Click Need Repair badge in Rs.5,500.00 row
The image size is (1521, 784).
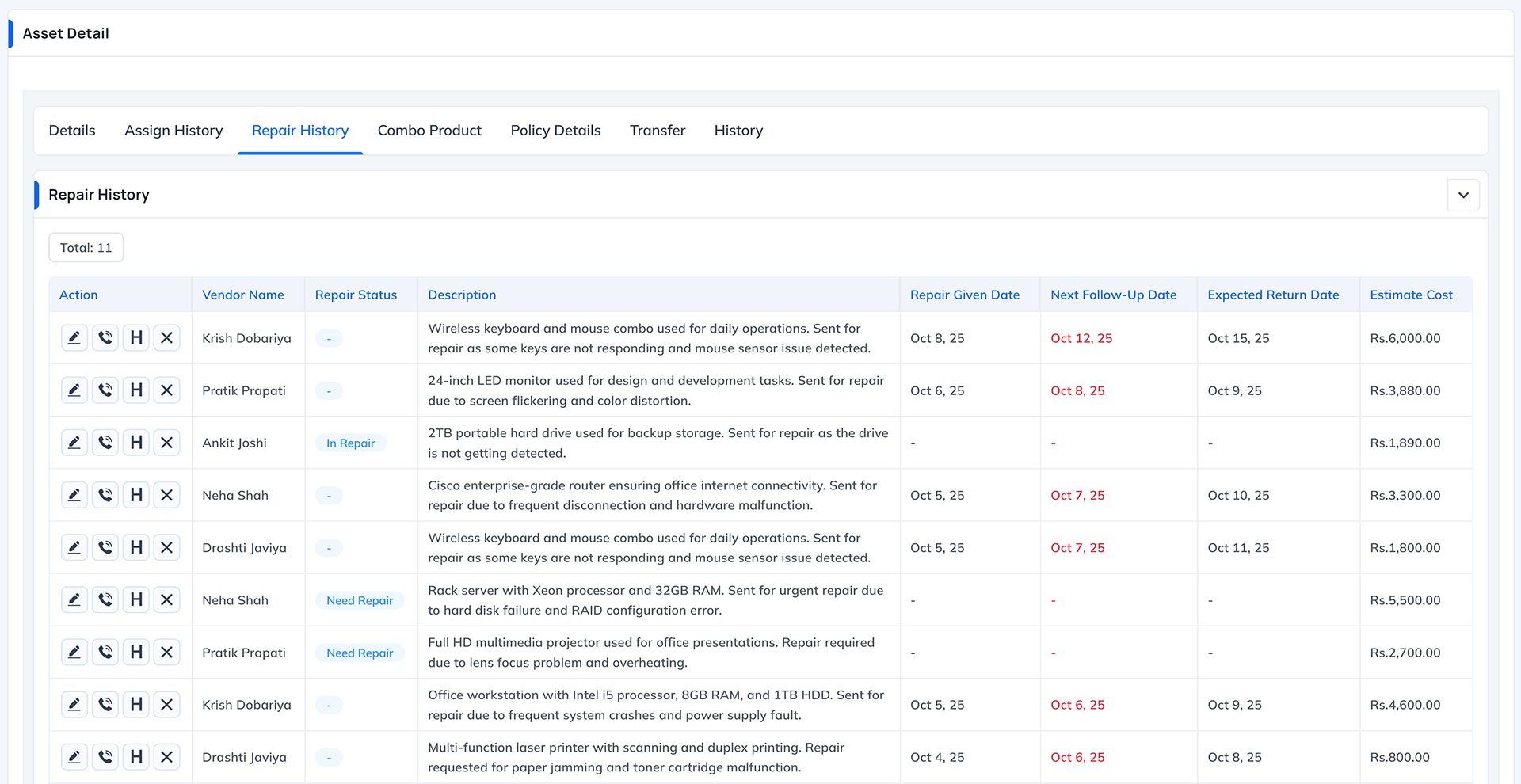[x=360, y=601]
